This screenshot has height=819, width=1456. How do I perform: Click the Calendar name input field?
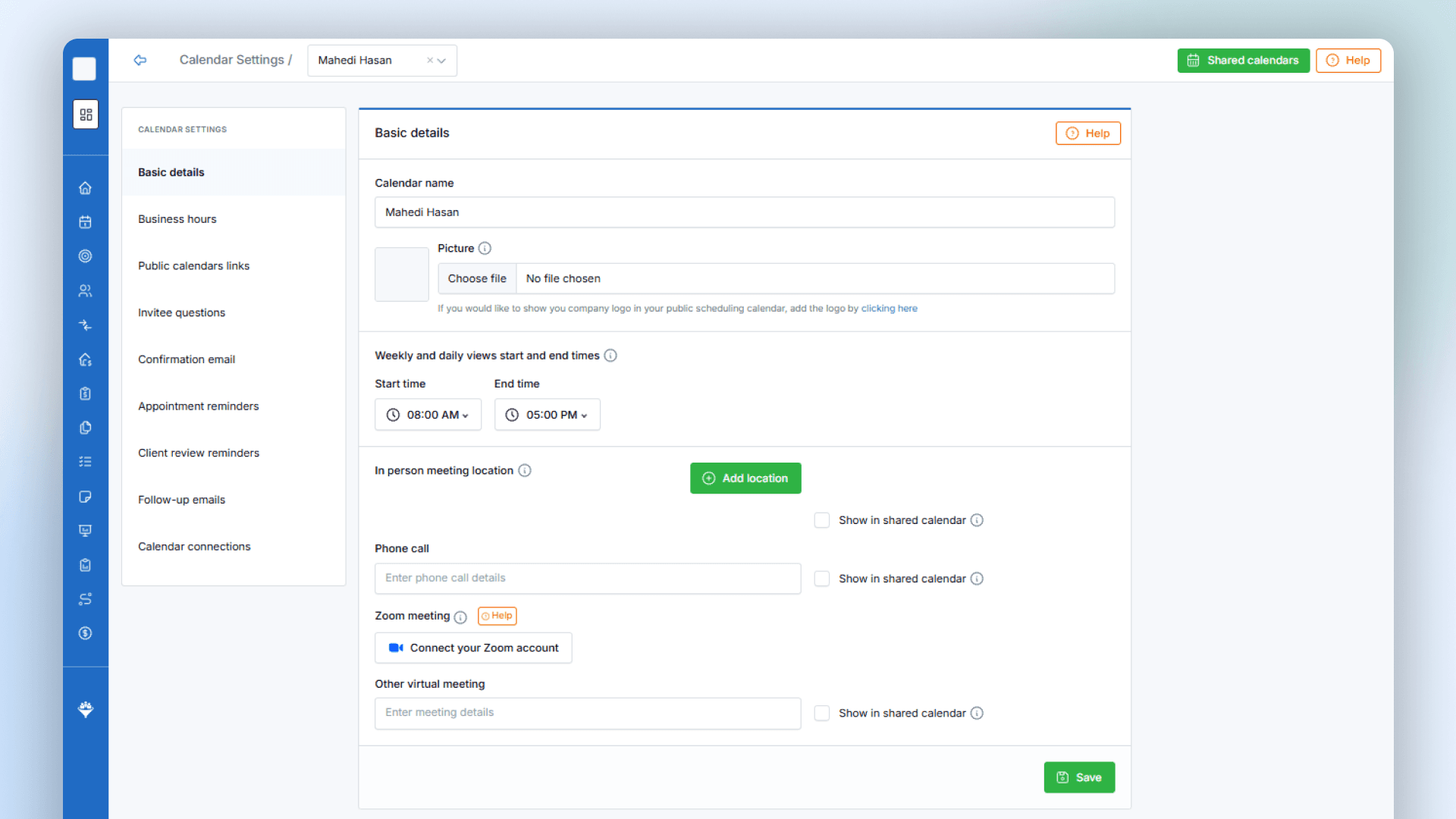point(745,212)
